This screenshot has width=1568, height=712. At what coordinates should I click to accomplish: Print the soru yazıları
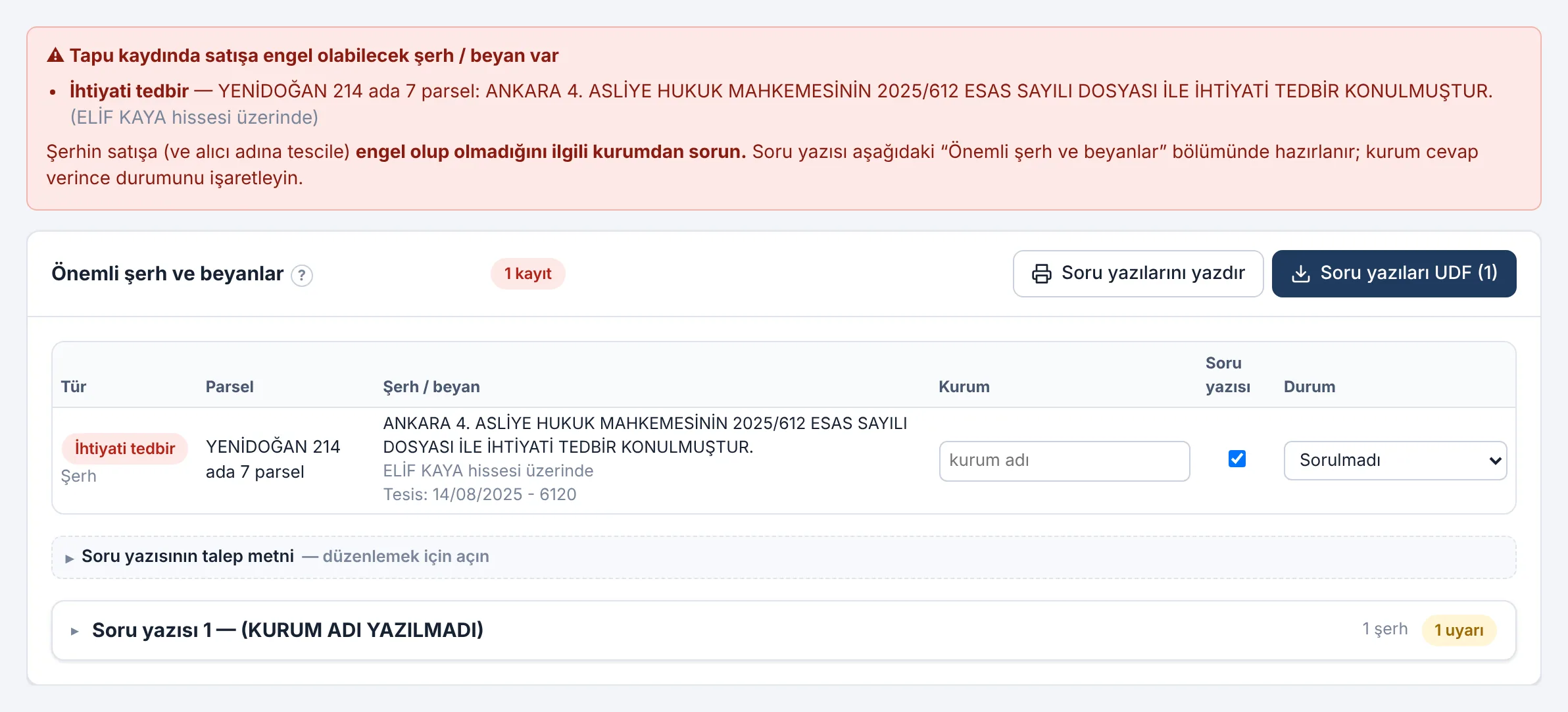[1138, 274]
